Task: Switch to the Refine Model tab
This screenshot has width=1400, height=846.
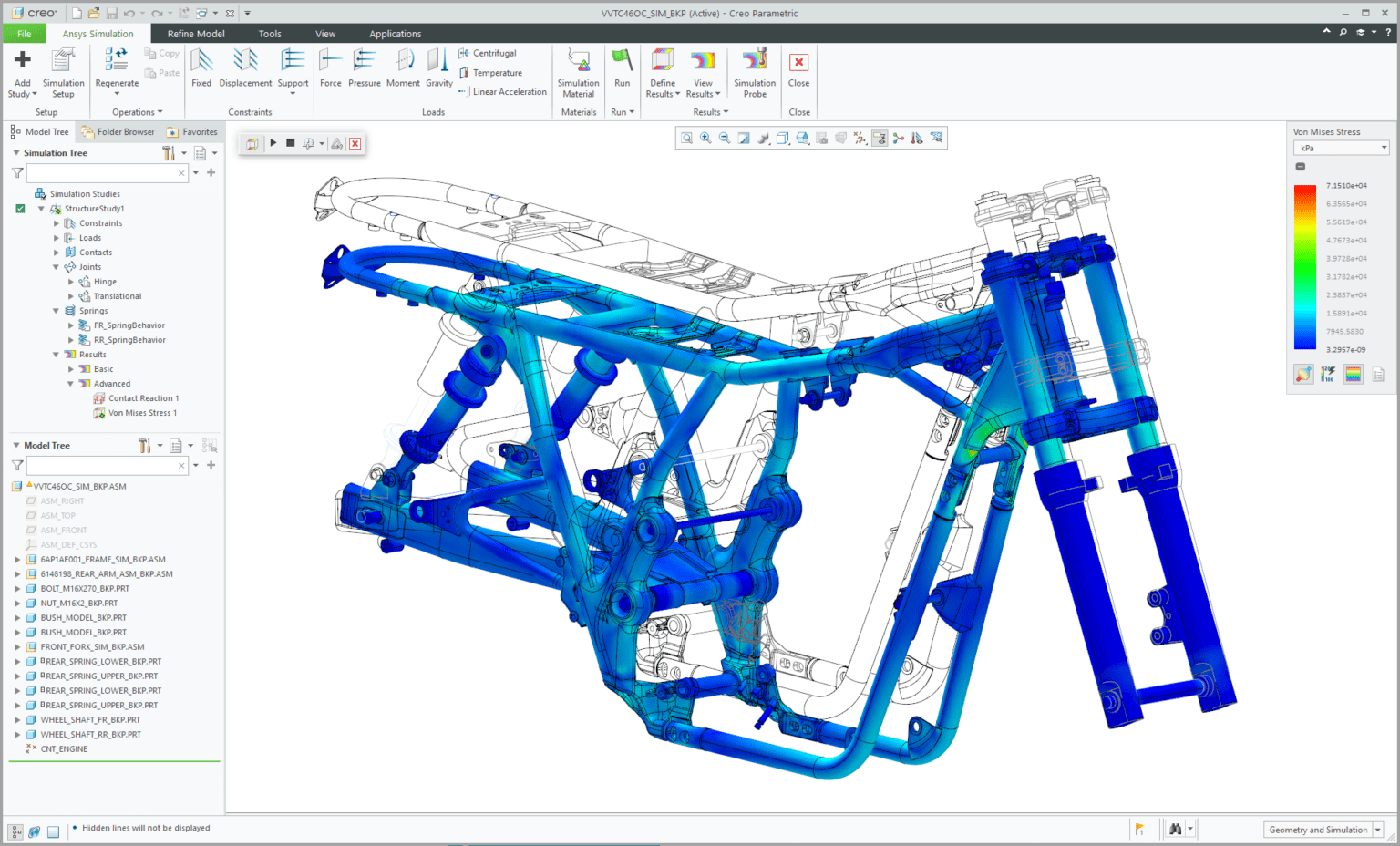Action: (196, 33)
